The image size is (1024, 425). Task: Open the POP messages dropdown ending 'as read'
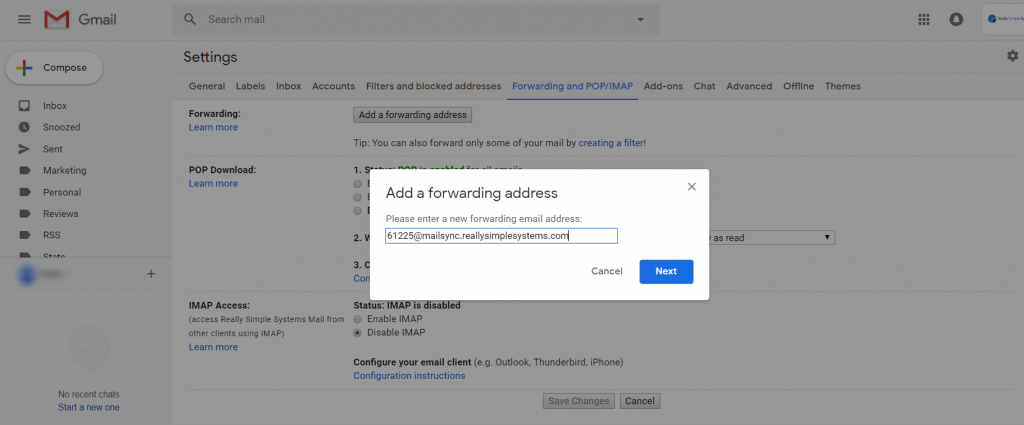(772, 238)
